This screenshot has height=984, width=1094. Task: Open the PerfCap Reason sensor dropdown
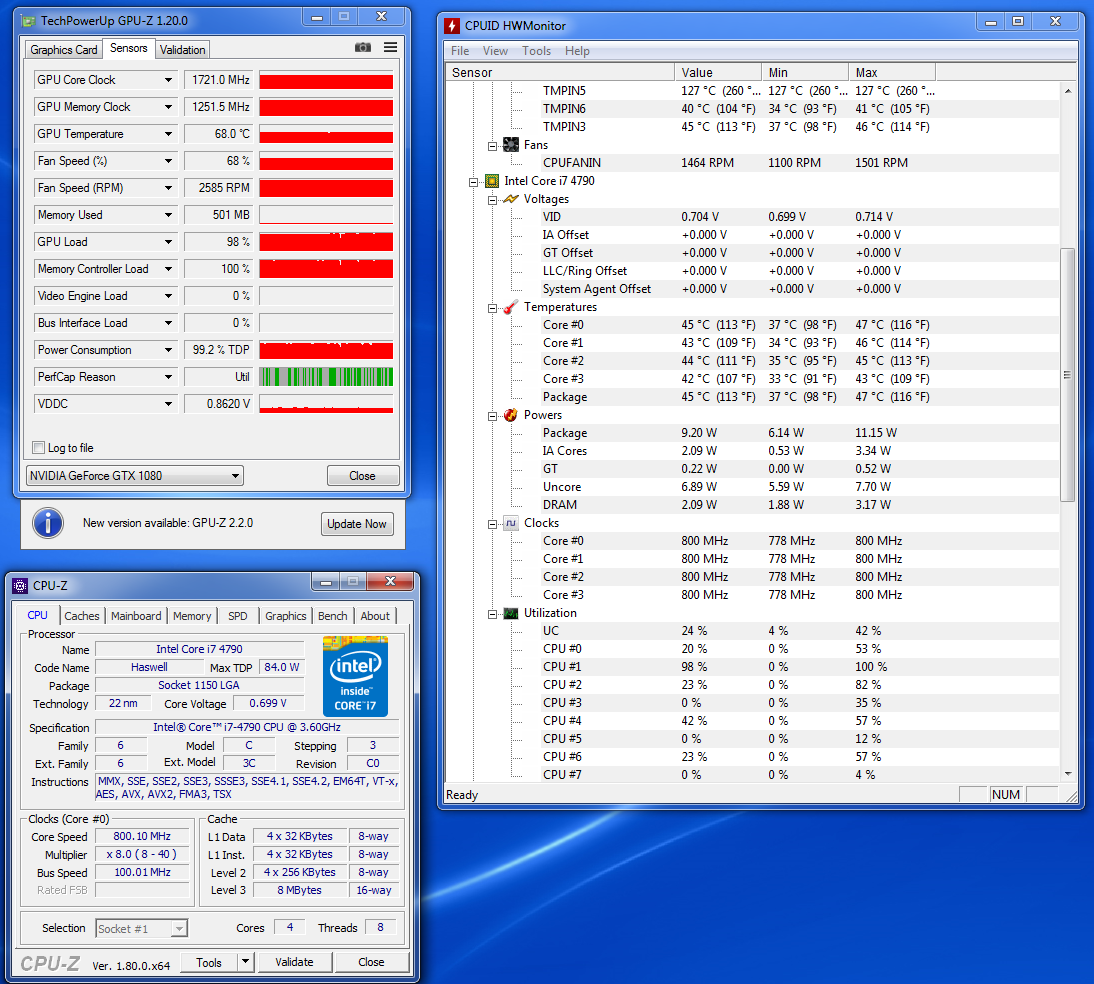(x=168, y=377)
